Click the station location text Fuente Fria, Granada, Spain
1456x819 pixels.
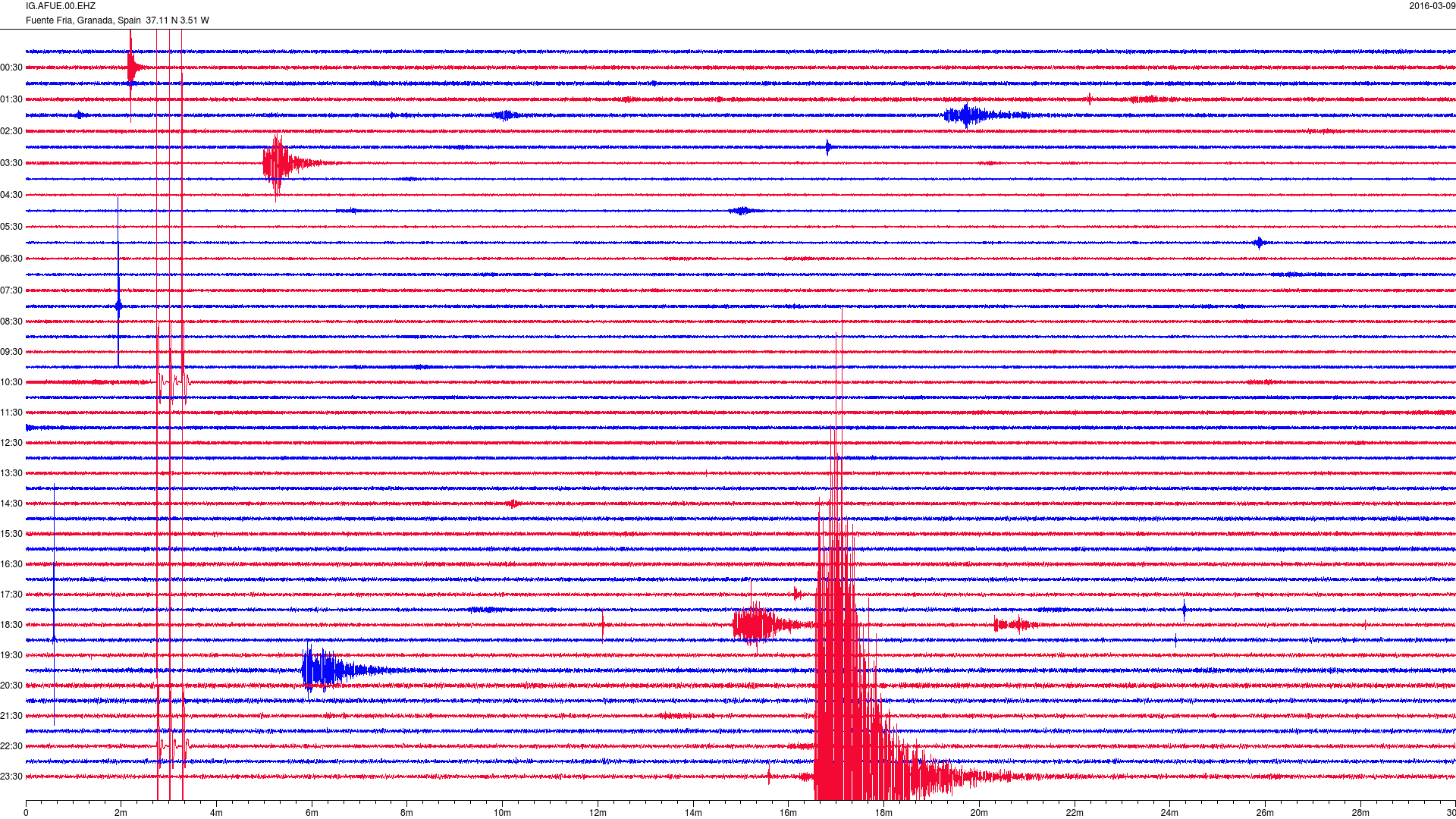coord(83,20)
